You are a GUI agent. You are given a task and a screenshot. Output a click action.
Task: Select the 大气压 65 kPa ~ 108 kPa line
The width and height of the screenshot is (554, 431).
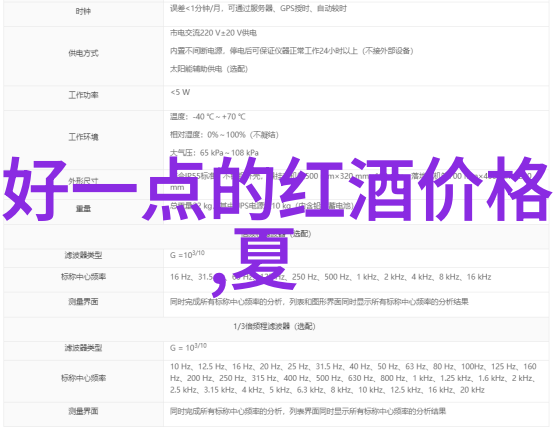pyautogui.click(x=214, y=153)
